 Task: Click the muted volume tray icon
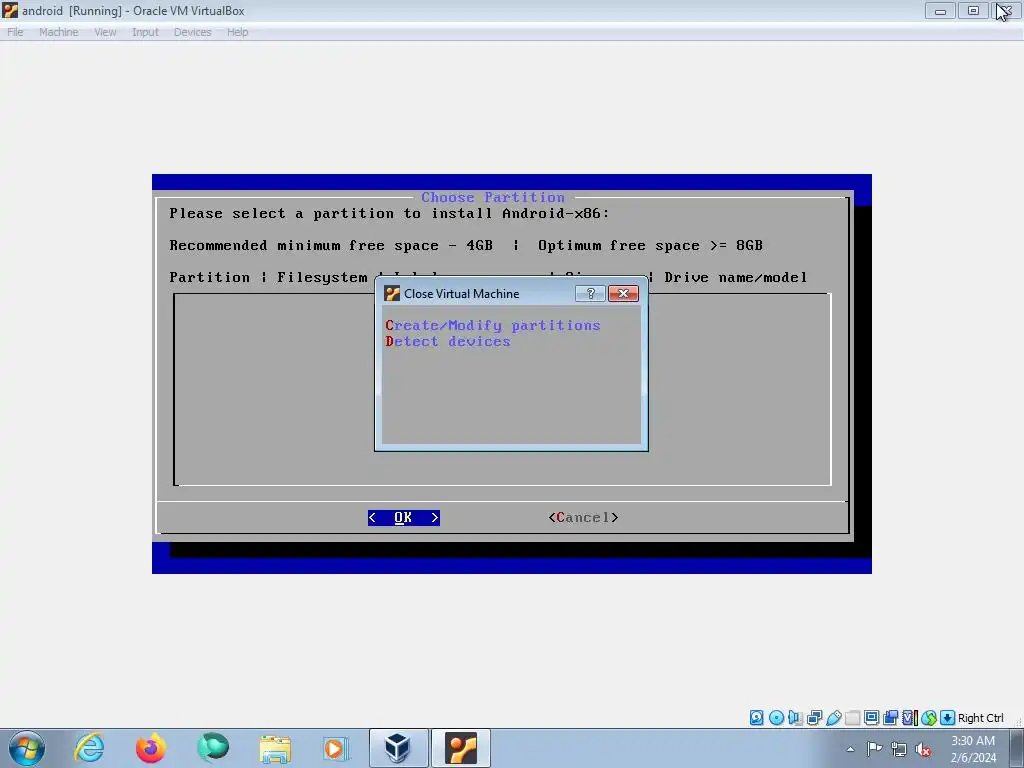pyautogui.click(x=923, y=749)
